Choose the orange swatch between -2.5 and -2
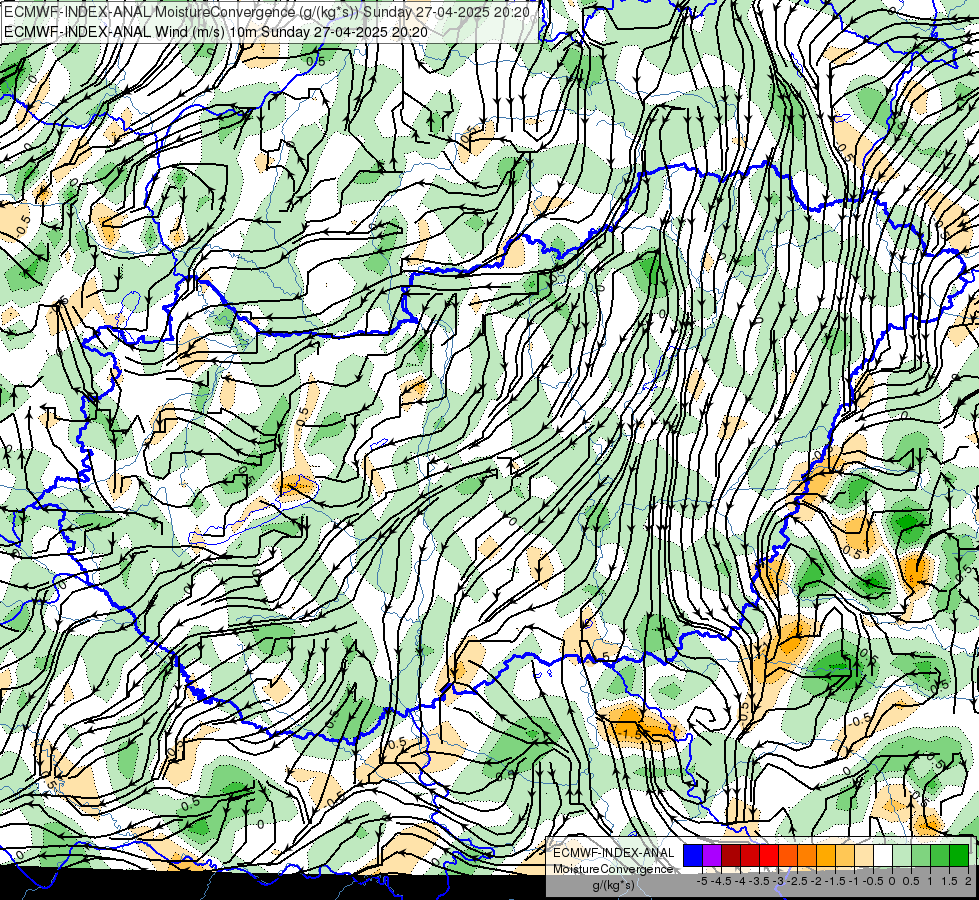 pyautogui.click(x=807, y=856)
